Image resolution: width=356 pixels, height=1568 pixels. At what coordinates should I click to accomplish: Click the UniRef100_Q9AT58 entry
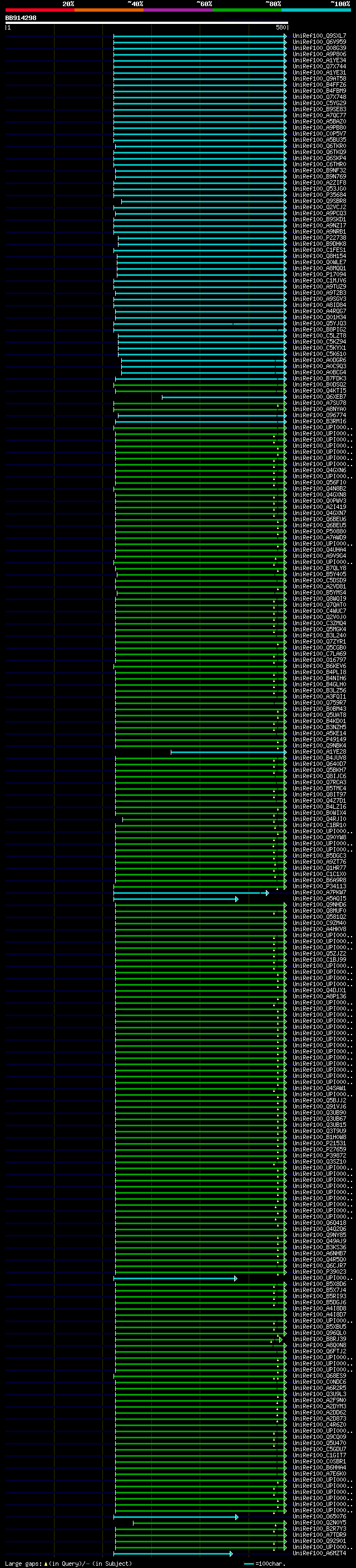pos(319,78)
